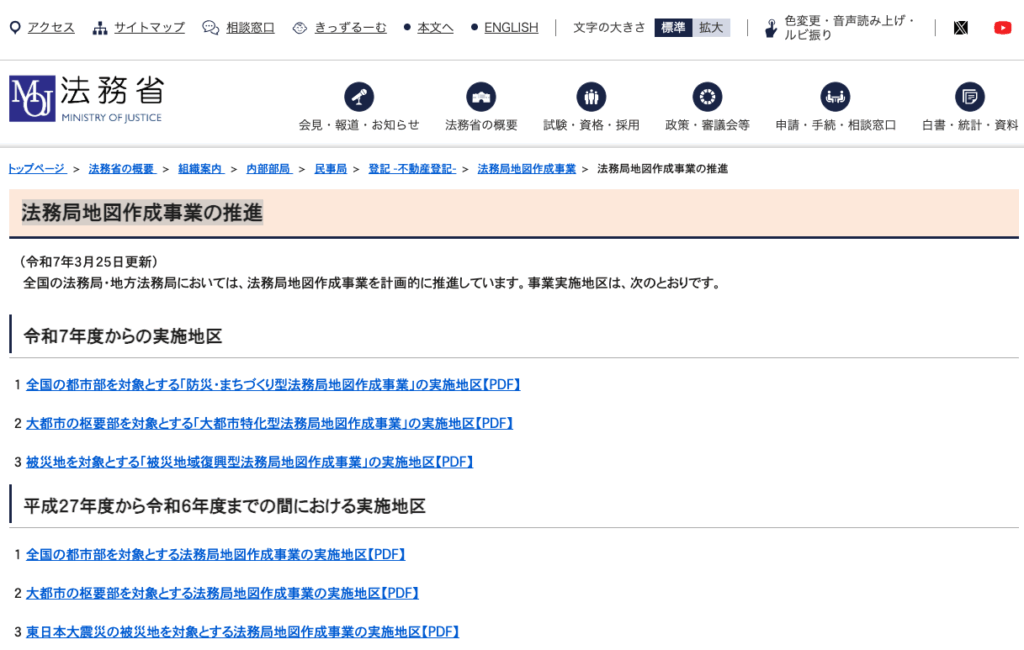Viewport: 1024px width, 650px height.
Task: Switch text size to 拡大
Action: point(710,28)
